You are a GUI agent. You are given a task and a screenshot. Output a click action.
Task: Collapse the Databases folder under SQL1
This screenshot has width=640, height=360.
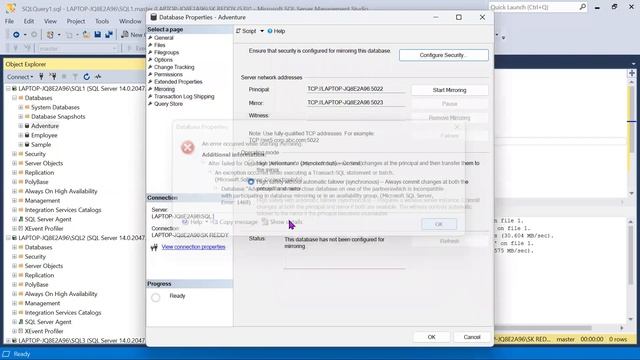(14, 98)
